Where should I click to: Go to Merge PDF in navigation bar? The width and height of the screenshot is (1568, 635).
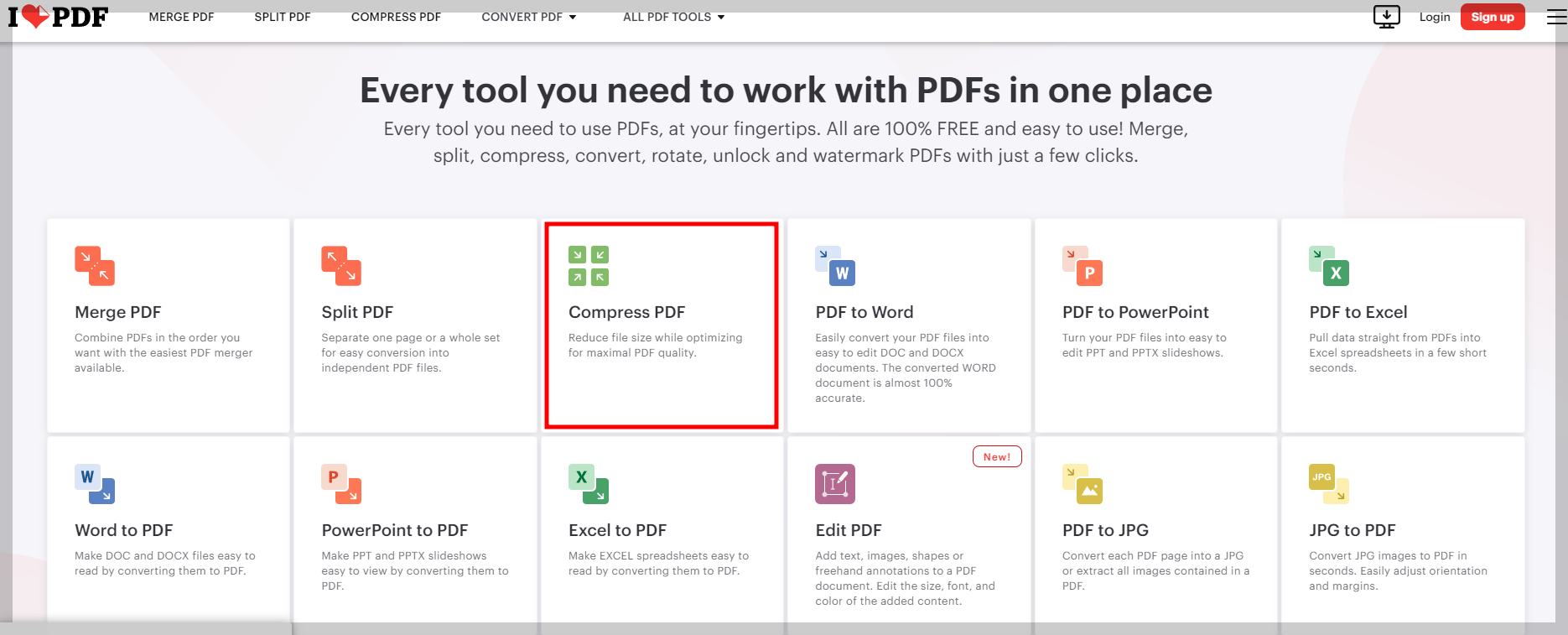coord(181,17)
